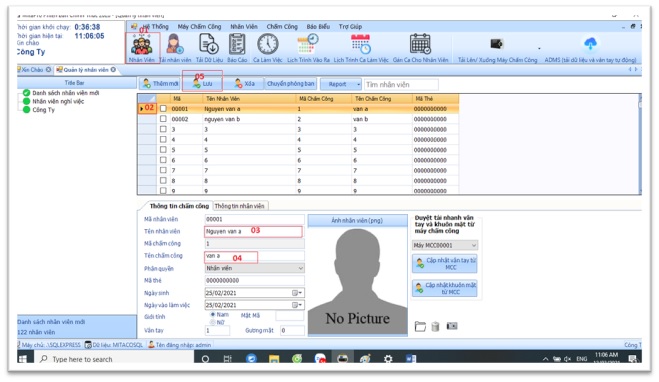Click the Mã thẻ input field
This screenshot has height=382, width=659.
pyautogui.click(x=254, y=280)
